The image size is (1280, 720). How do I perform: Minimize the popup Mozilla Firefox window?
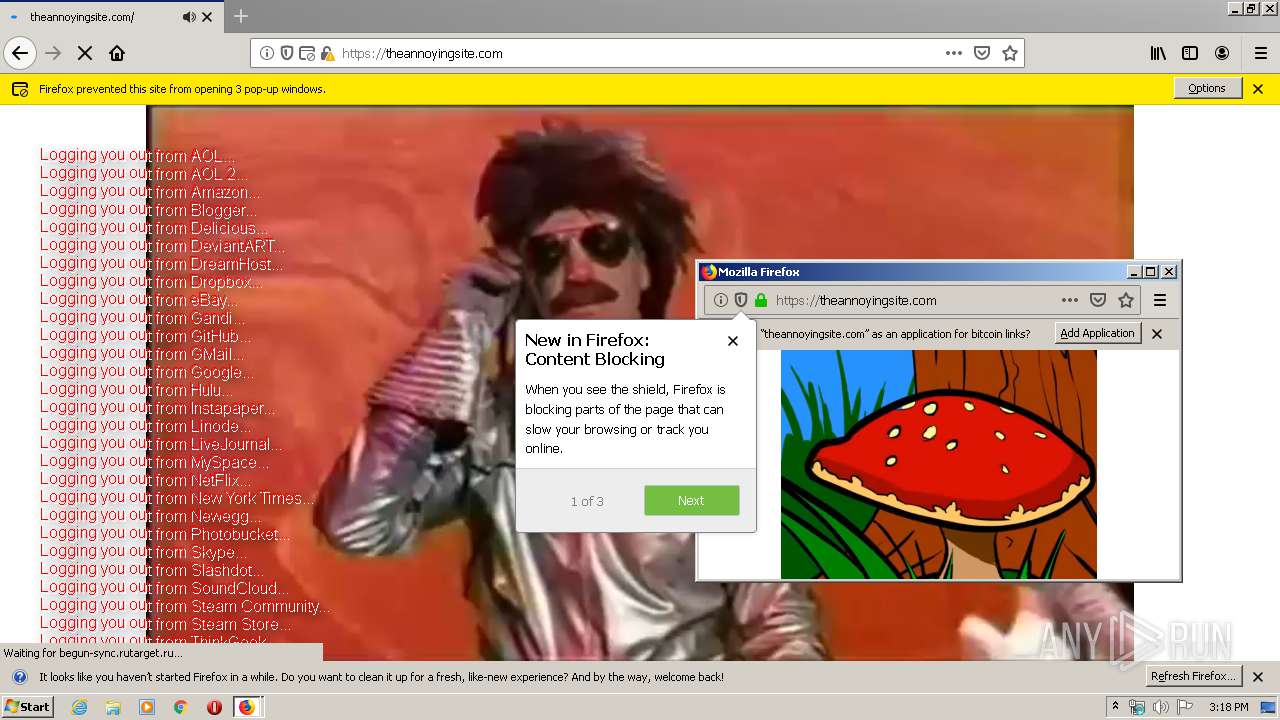coord(1134,272)
